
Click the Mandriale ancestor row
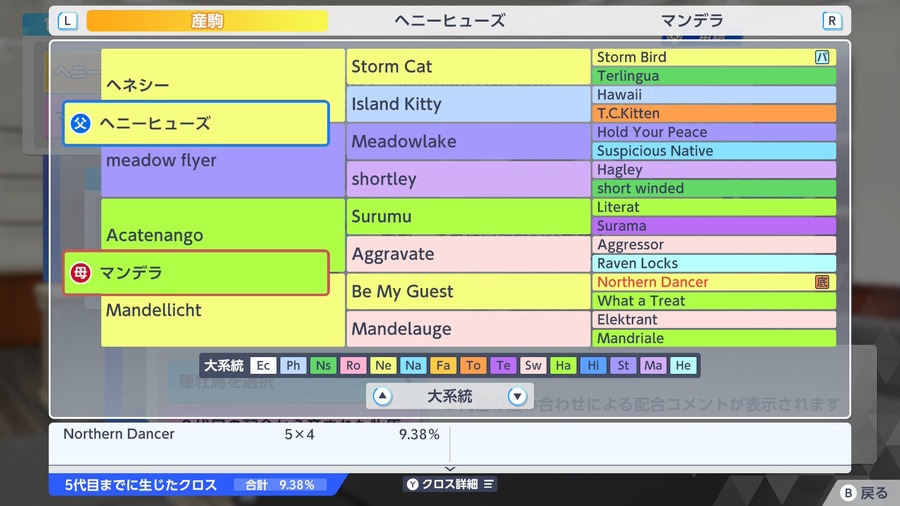pyautogui.click(x=714, y=338)
